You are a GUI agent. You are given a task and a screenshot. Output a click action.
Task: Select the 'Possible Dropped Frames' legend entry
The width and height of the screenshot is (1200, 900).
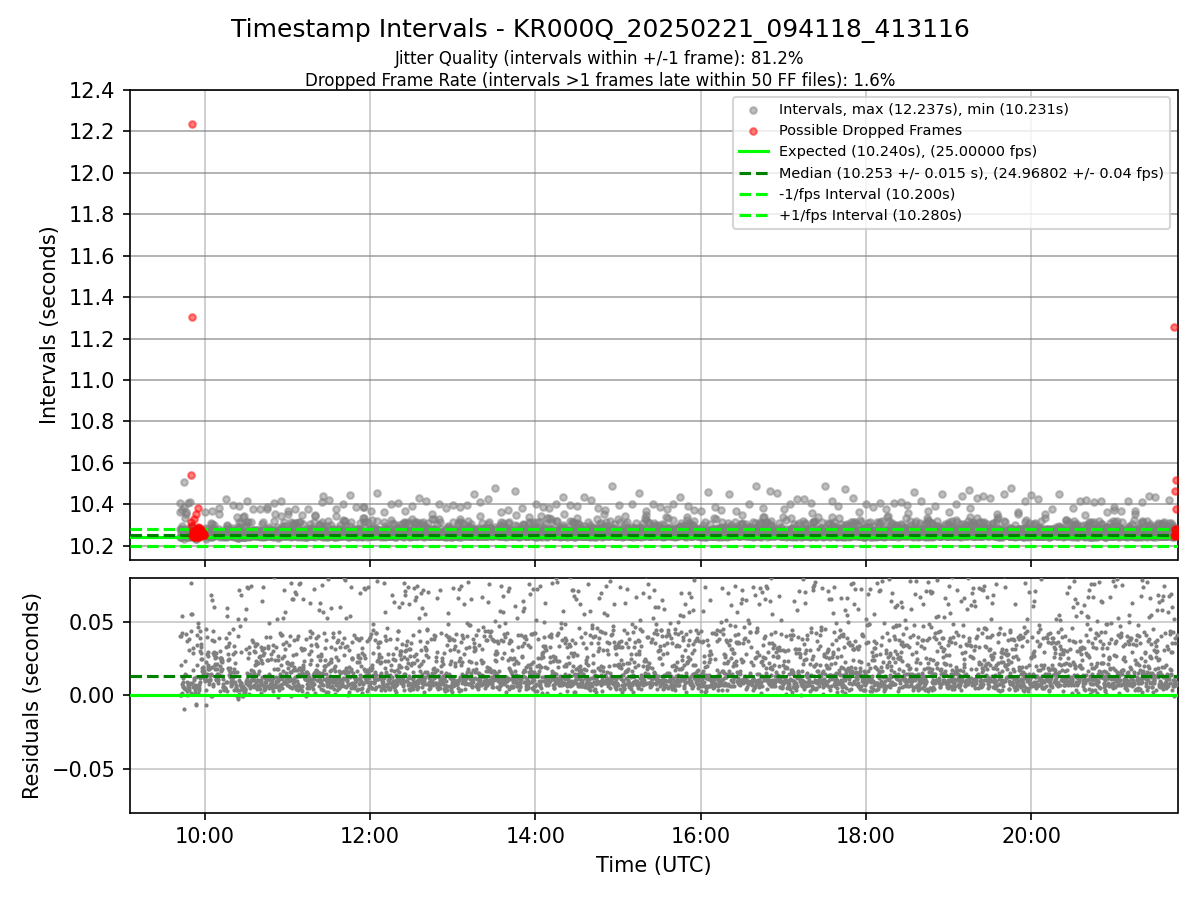pyautogui.click(x=870, y=130)
